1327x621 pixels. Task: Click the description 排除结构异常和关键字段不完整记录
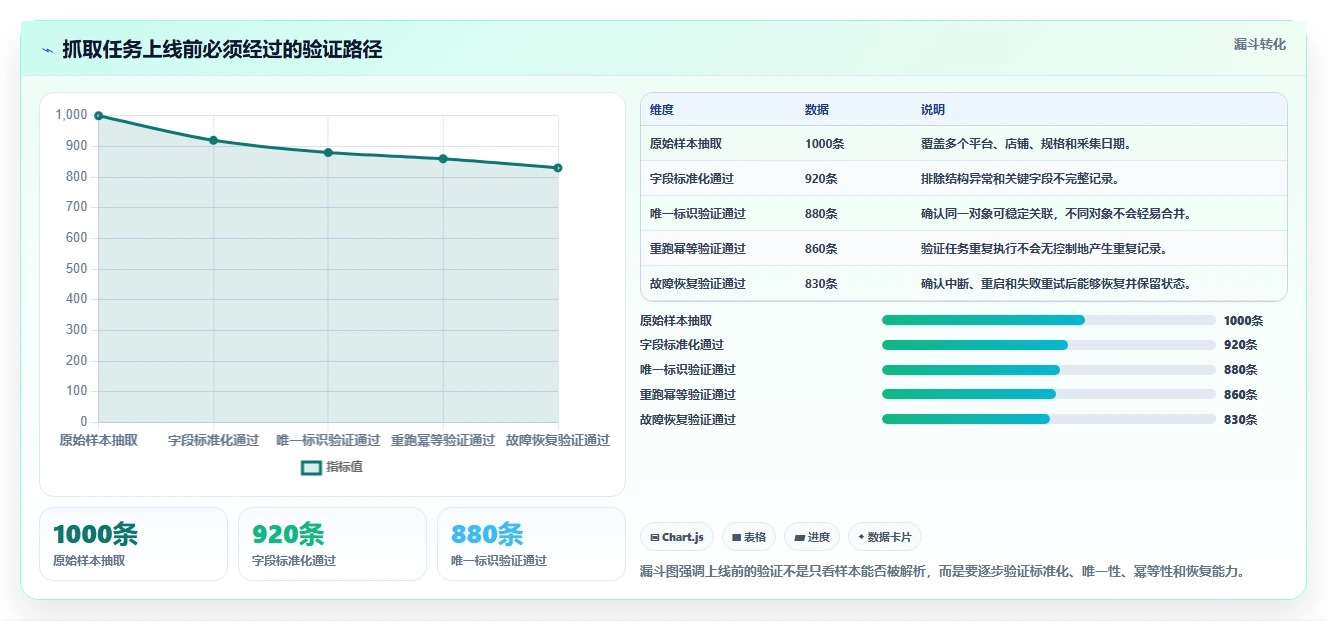click(1021, 179)
